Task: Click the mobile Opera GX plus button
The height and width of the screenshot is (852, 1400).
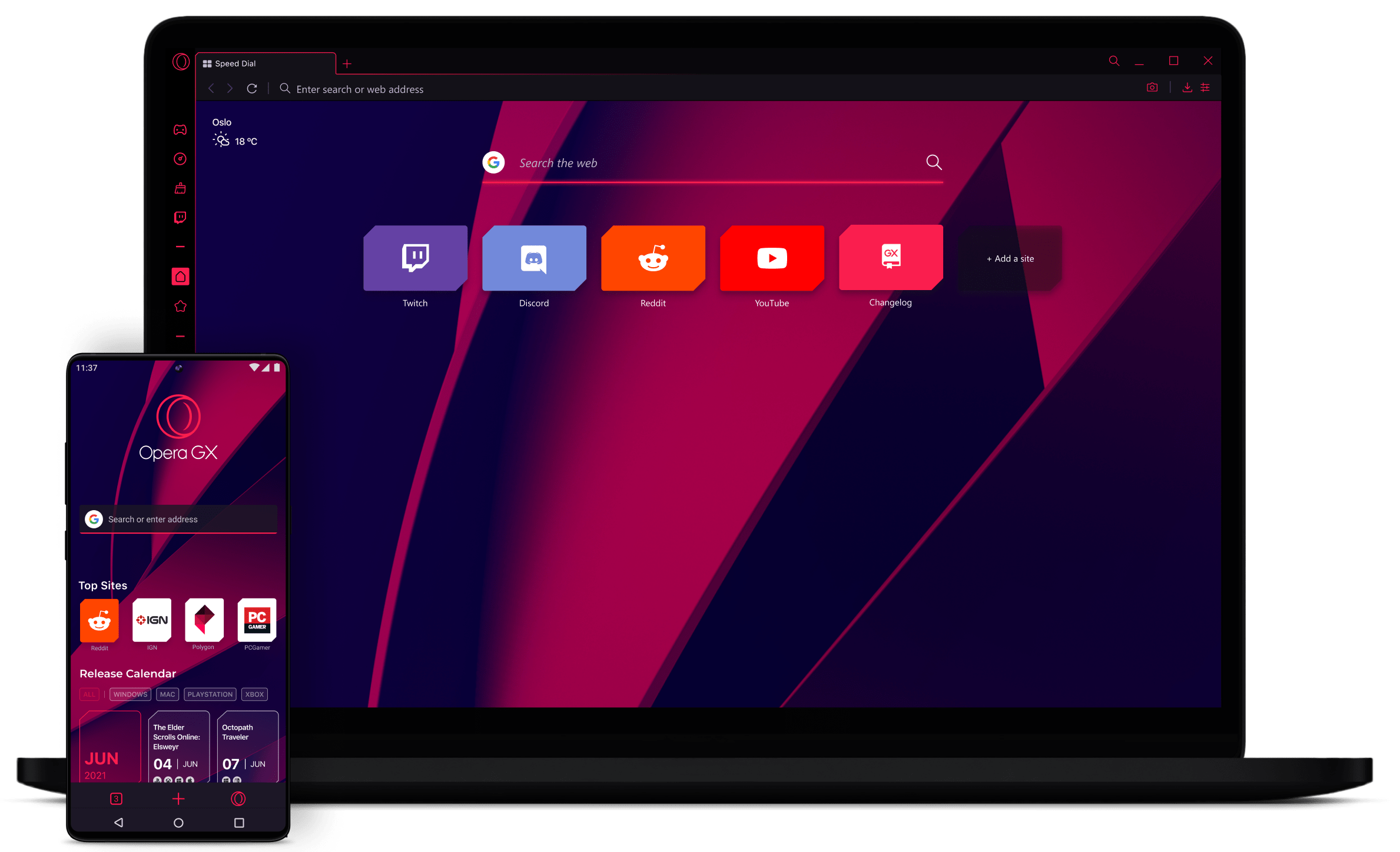Action: (179, 799)
